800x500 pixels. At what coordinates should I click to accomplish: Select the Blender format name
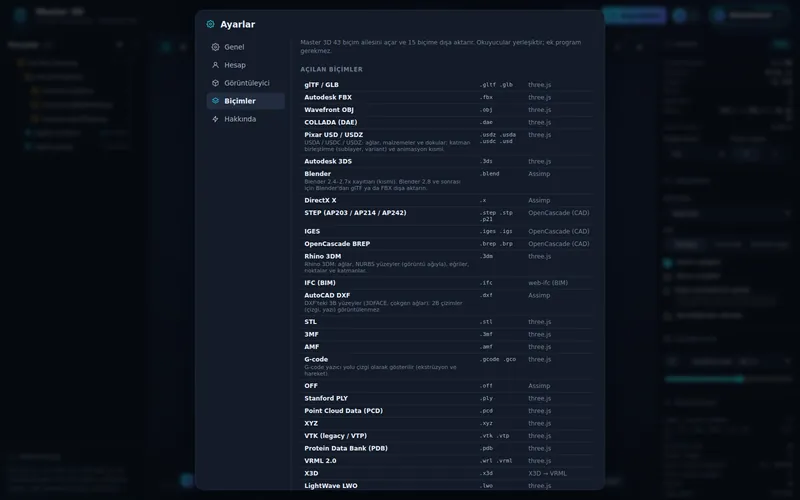[x=317, y=173]
